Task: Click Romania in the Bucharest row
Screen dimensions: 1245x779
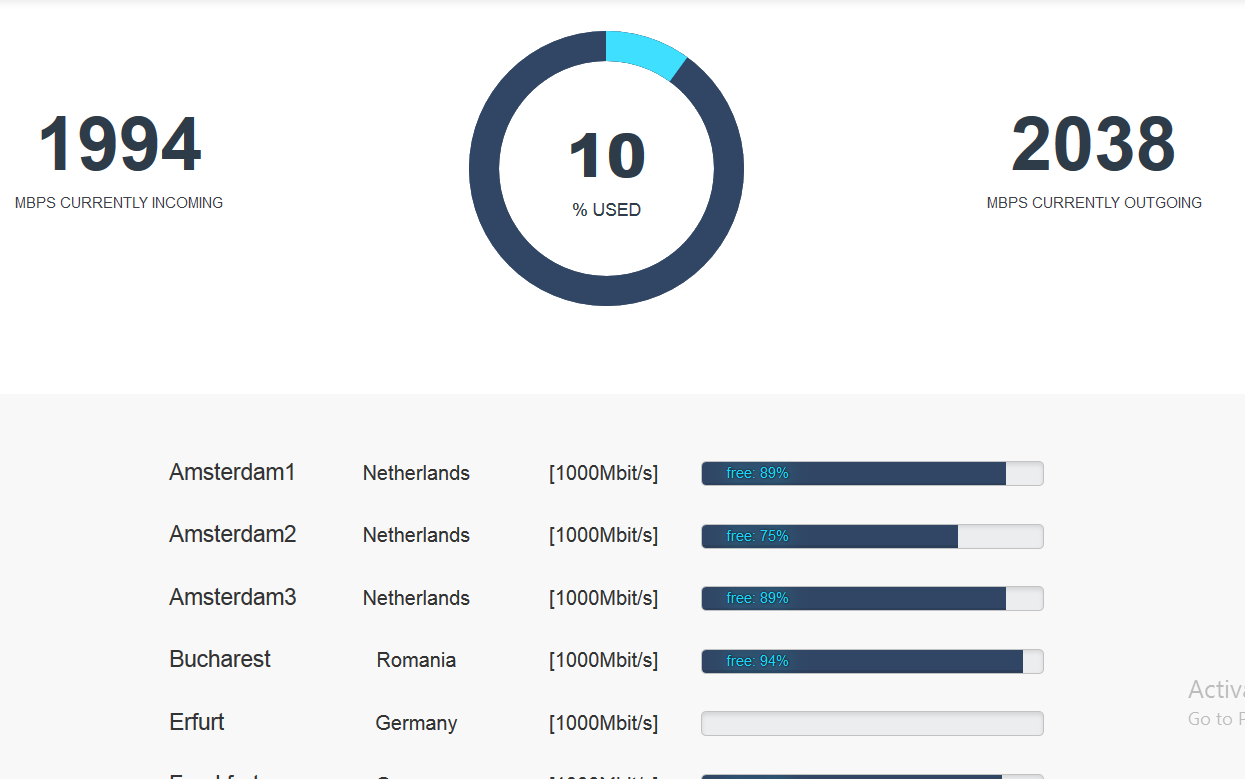Action: click(x=416, y=660)
